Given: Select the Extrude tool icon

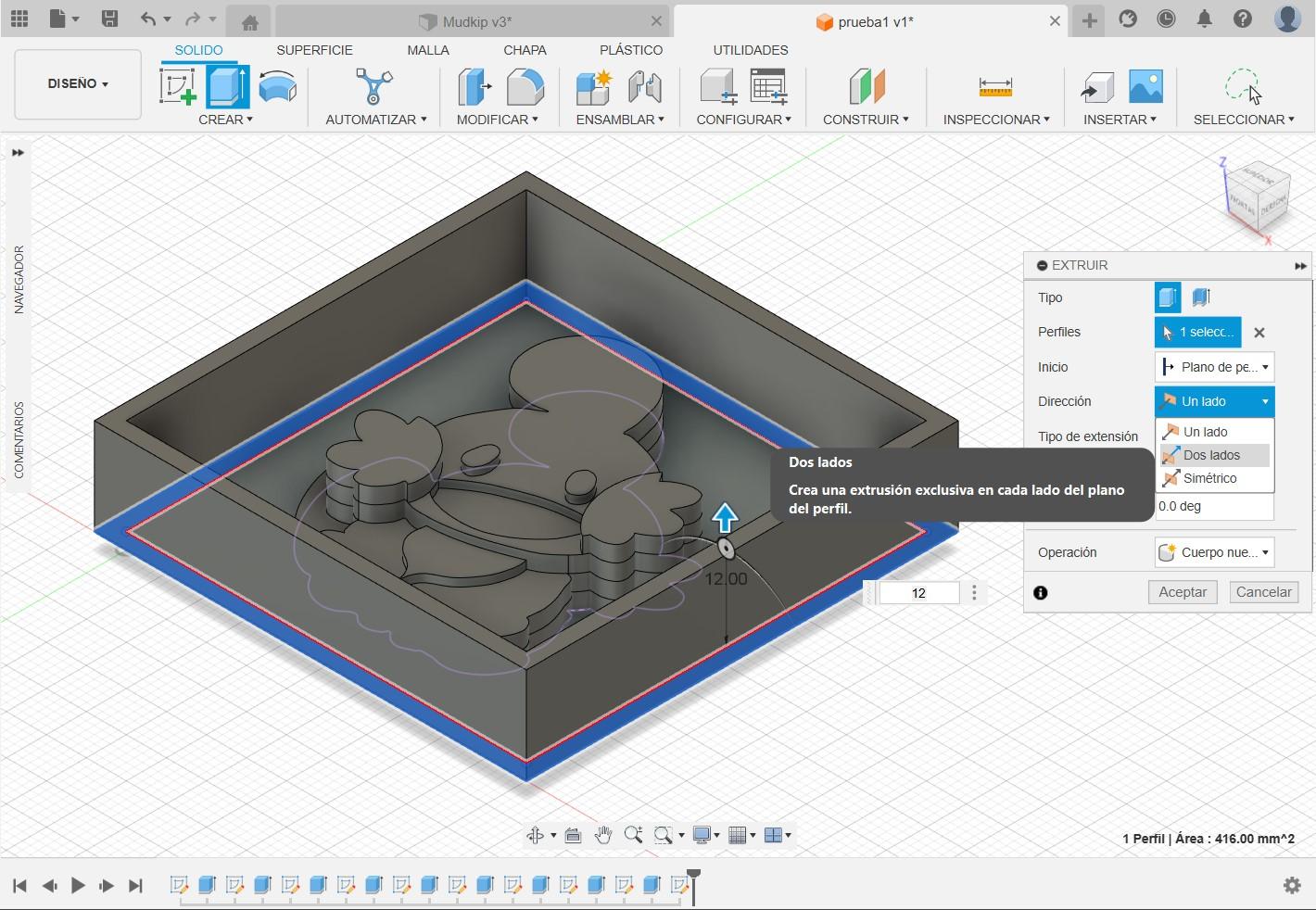Looking at the screenshot, I should tap(227, 87).
